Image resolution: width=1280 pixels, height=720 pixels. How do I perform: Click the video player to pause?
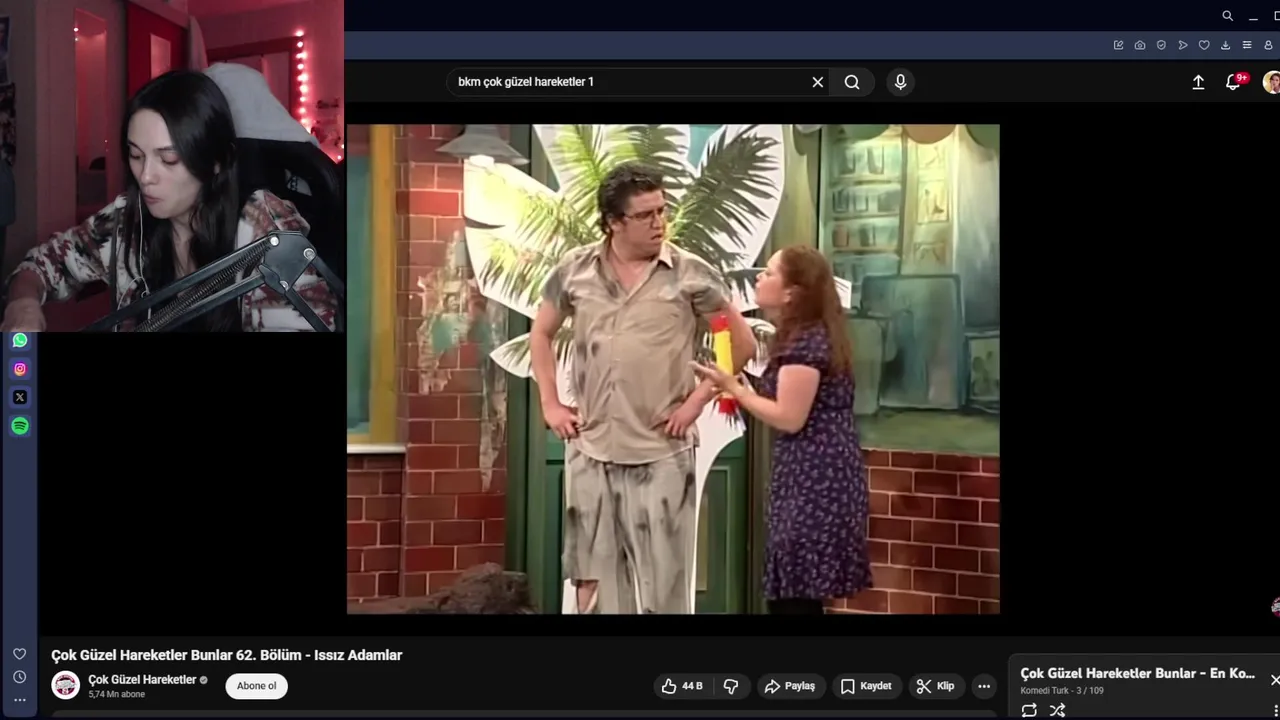point(673,369)
